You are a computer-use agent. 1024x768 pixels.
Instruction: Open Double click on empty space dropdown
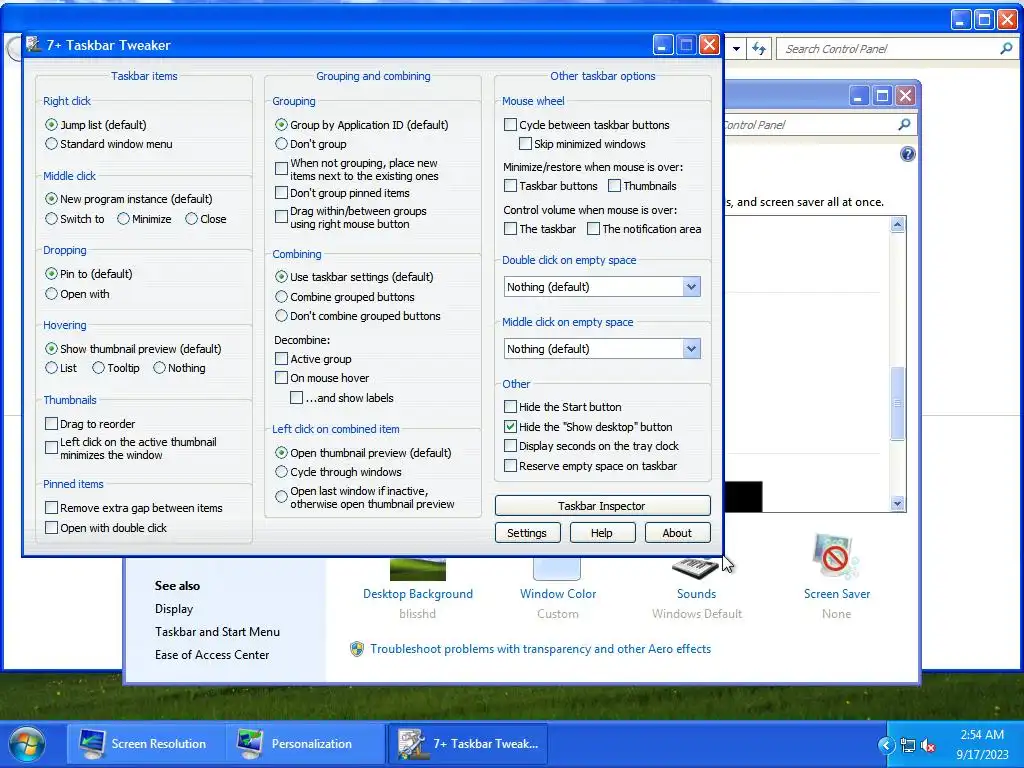[x=601, y=287]
